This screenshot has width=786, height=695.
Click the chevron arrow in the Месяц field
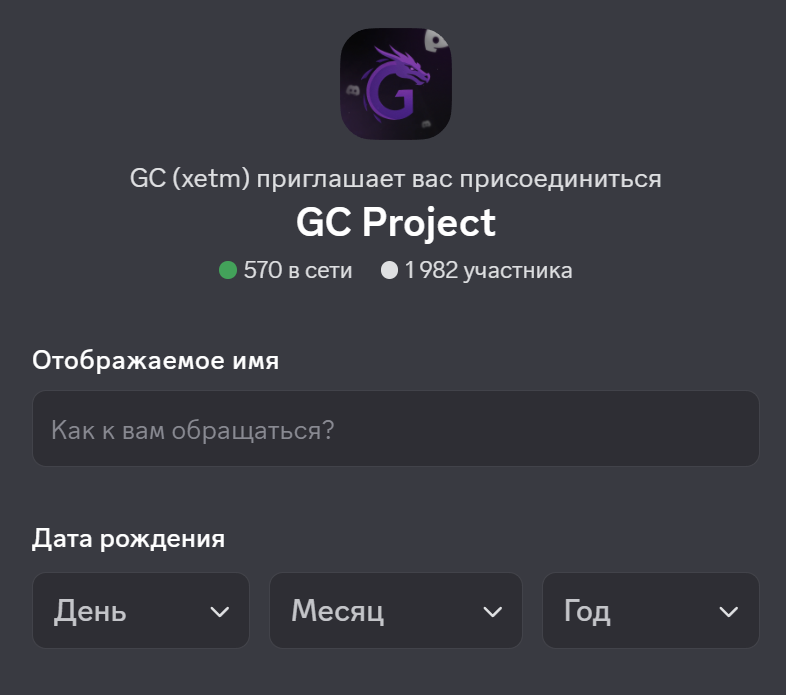pos(492,611)
